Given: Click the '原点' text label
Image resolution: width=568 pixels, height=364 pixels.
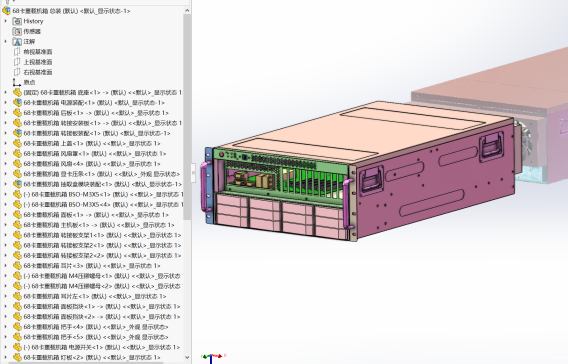Looking at the screenshot, I should (x=29, y=83).
